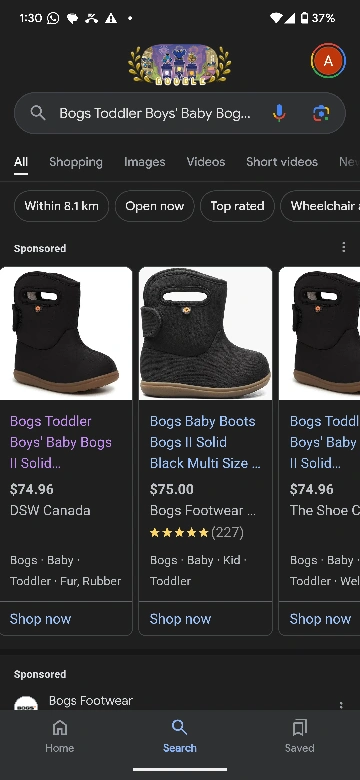Open account avatar with letter A
Image resolution: width=360 pixels, height=780 pixels.
328,61
